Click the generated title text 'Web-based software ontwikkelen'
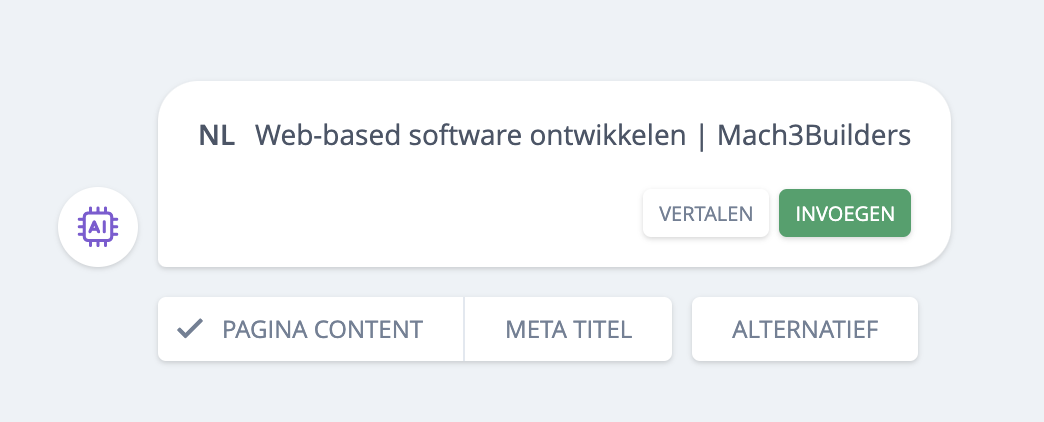 click(470, 136)
